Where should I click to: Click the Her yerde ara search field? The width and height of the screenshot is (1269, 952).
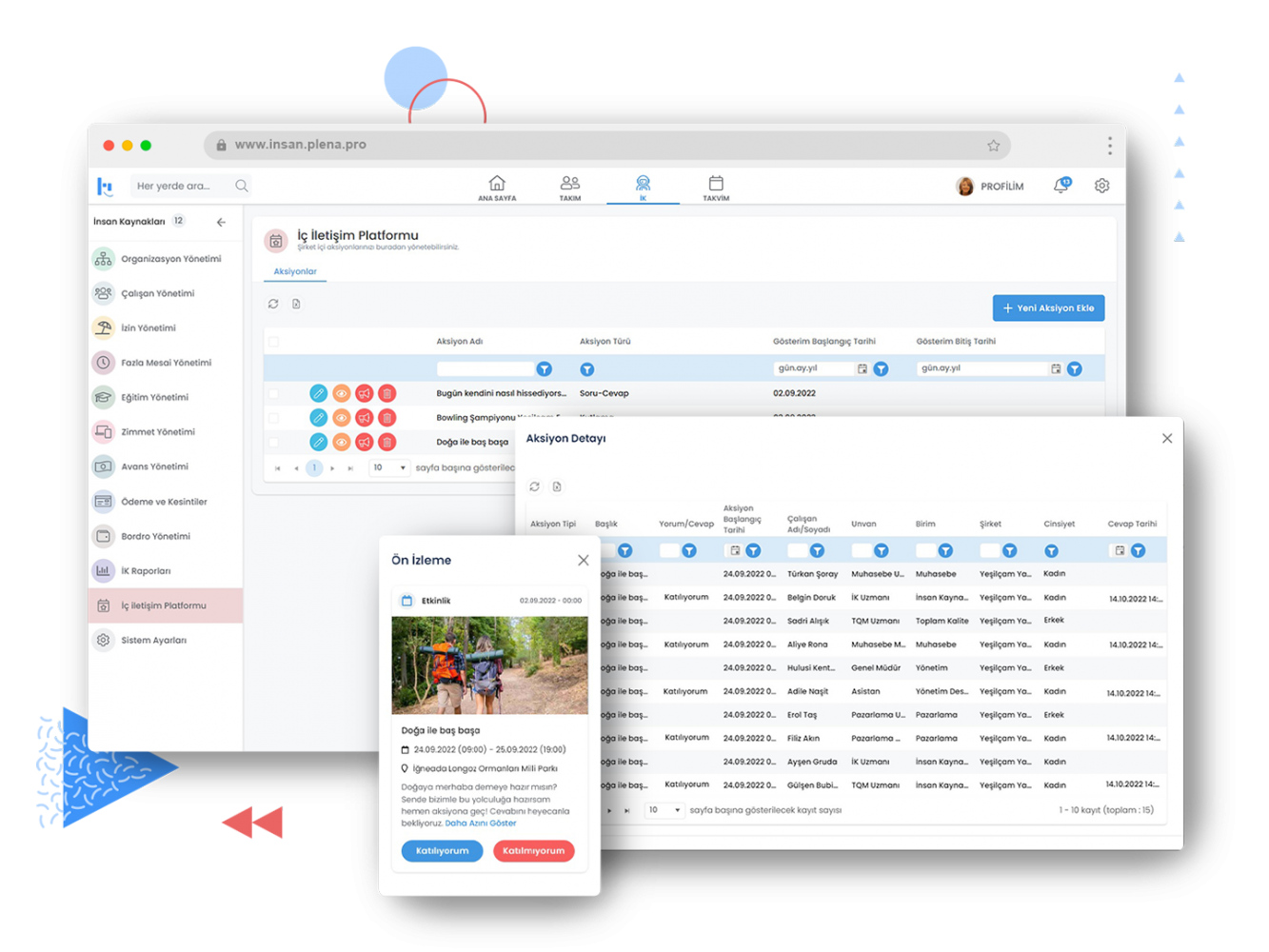183,186
